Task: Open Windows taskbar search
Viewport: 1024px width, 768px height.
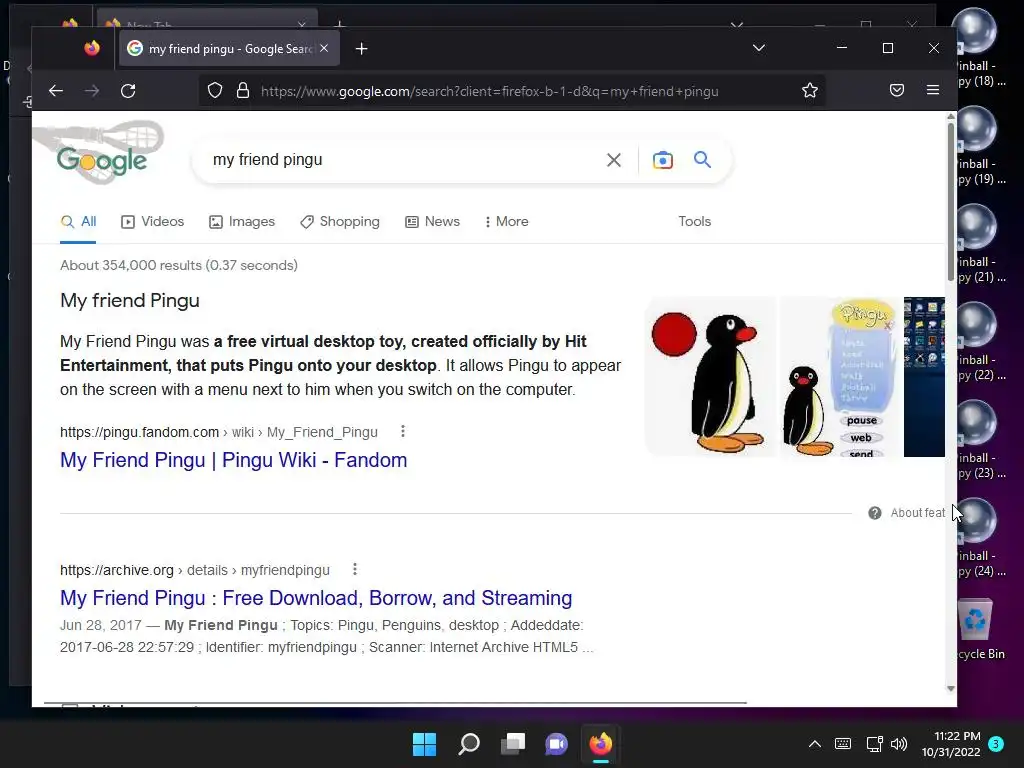Action: point(469,744)
